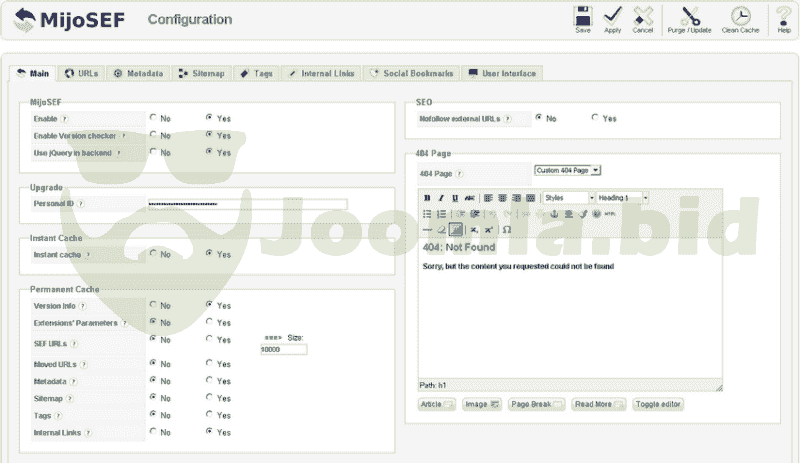This screenshot has height=463, width=800.
Task: Insert an anchor in the editor
Action: pos(553,214)
